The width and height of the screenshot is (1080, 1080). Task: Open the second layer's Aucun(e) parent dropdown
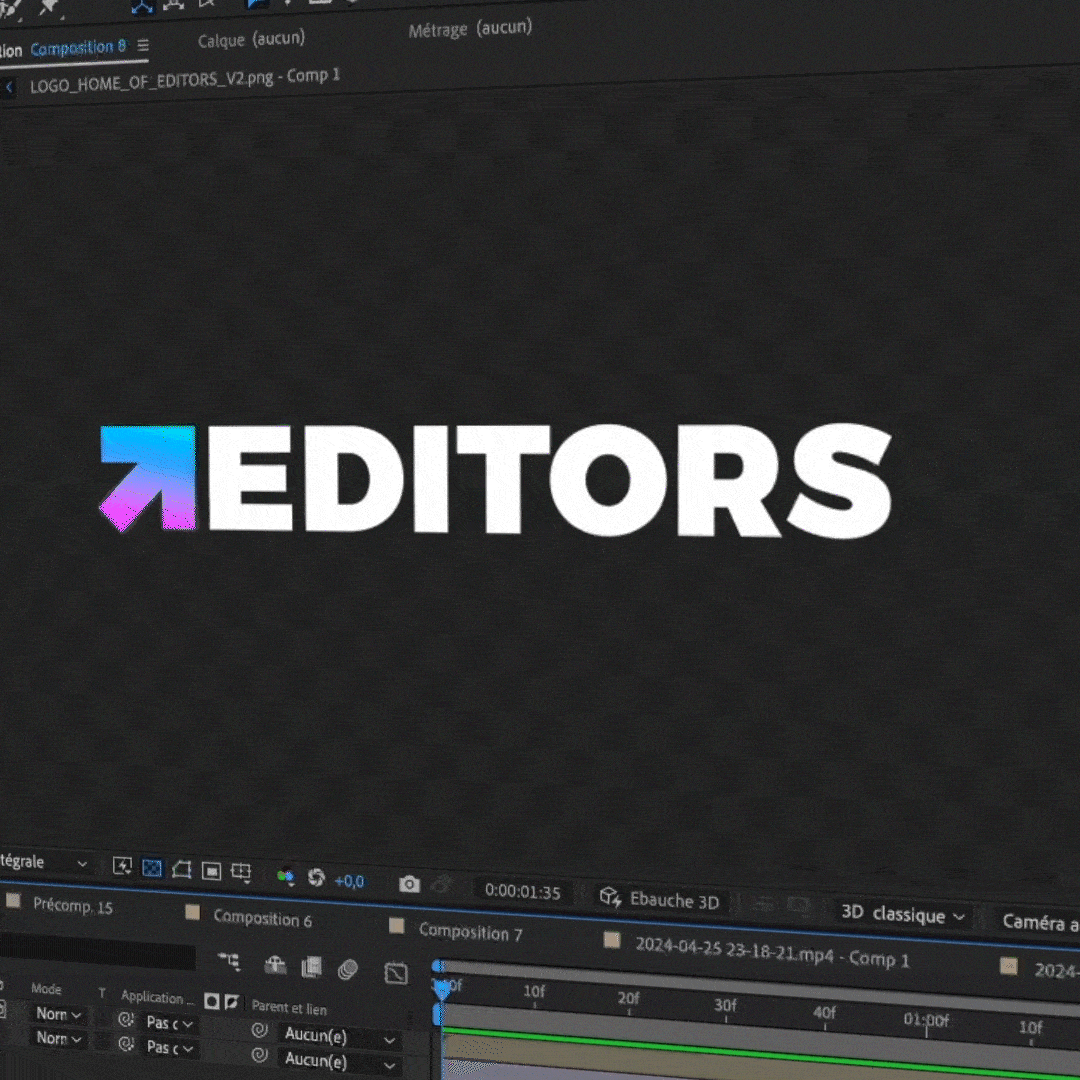click(x=340, y=1060)
